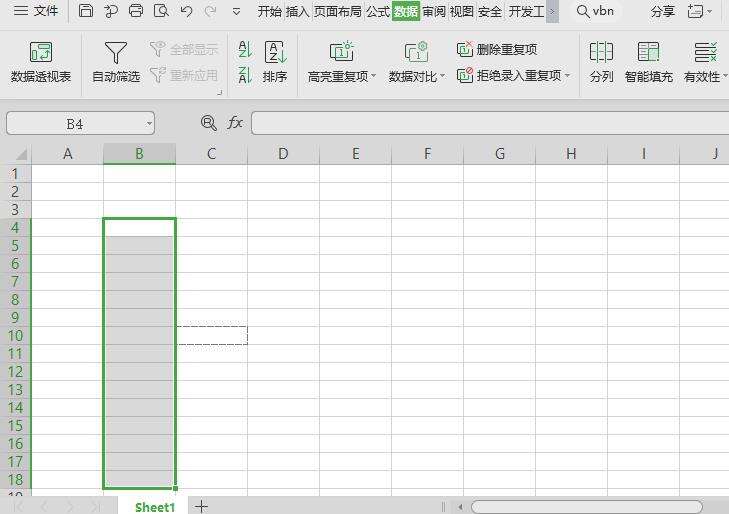Click the search box with vbn

pyautogui.click(x=596, y=11)
